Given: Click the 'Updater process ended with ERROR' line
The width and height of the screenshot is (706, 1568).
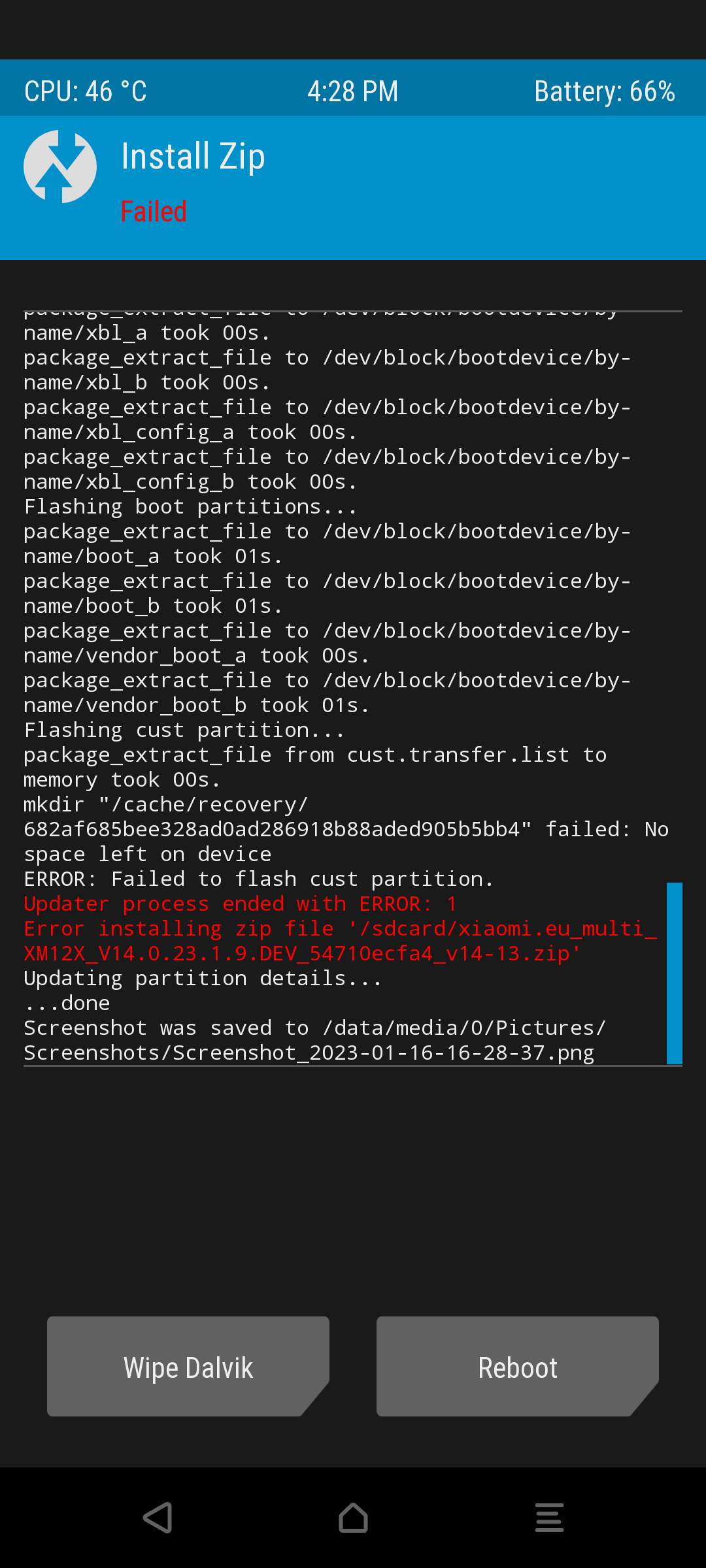Looking at the screenshot, I should click(x=240, y=904).
